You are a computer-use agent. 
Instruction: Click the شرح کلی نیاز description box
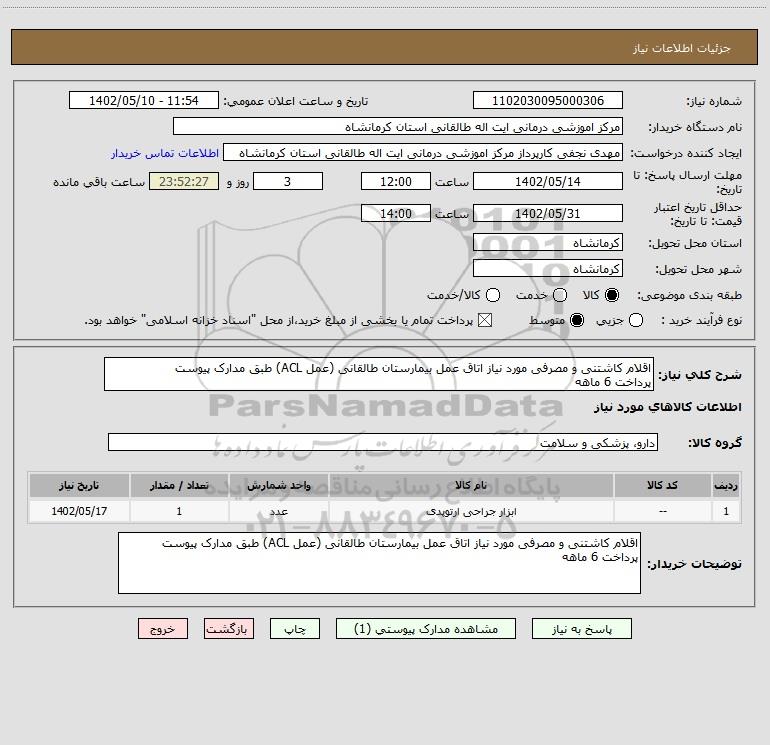point(379,374)
